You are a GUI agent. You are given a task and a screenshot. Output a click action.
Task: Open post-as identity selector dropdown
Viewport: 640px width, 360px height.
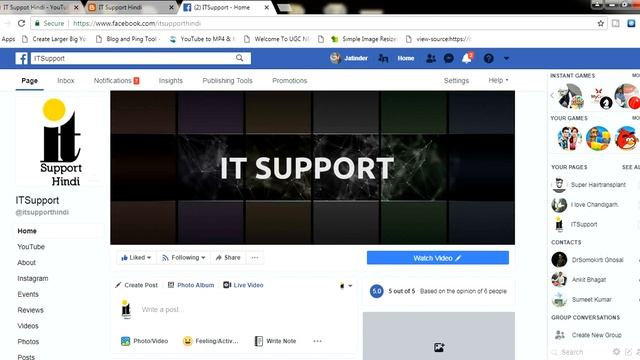346,285
